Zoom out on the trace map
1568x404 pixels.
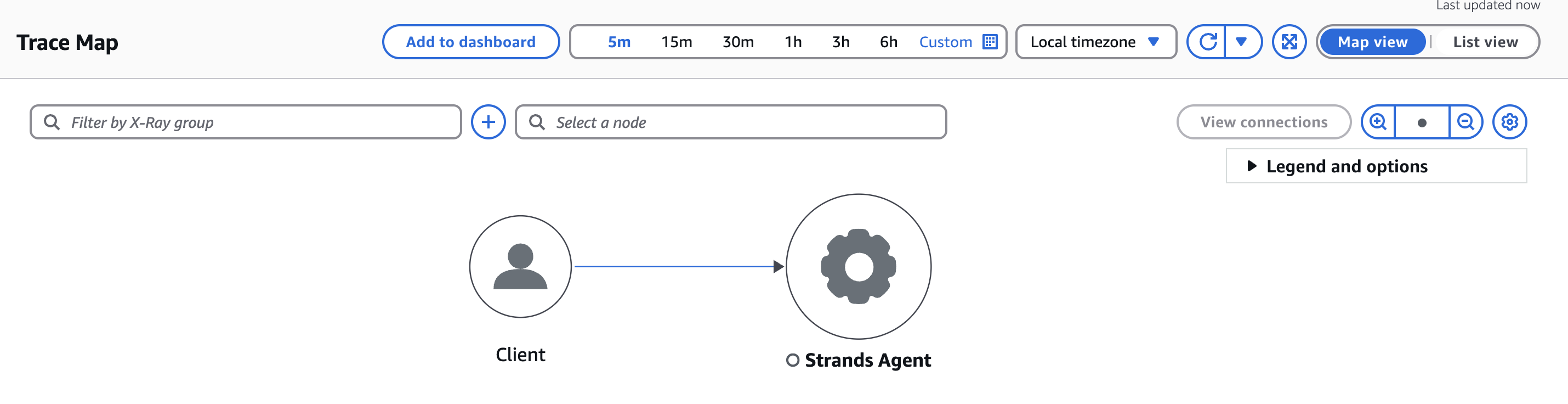[1465, 122]
